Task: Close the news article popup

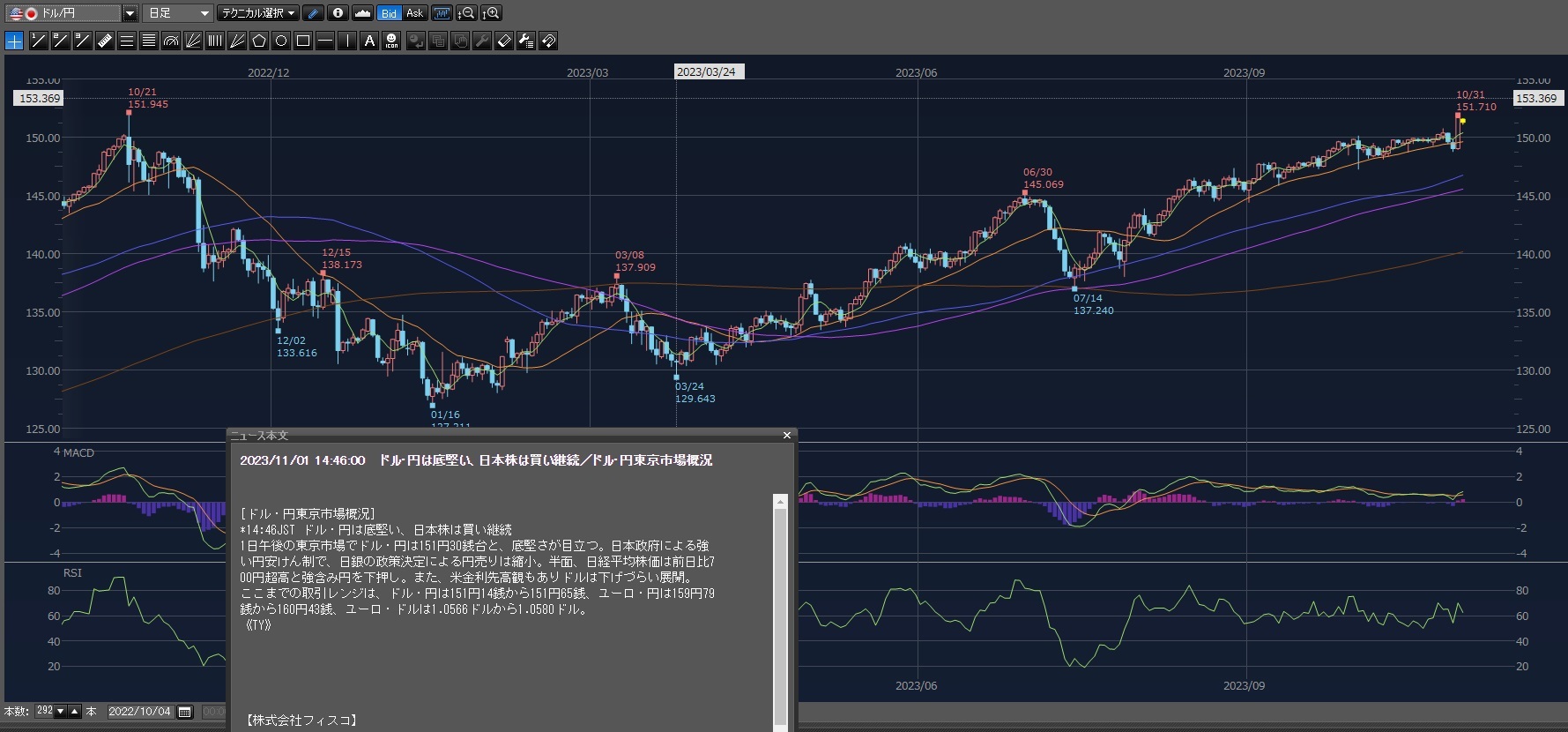Action: click(787, 436)
